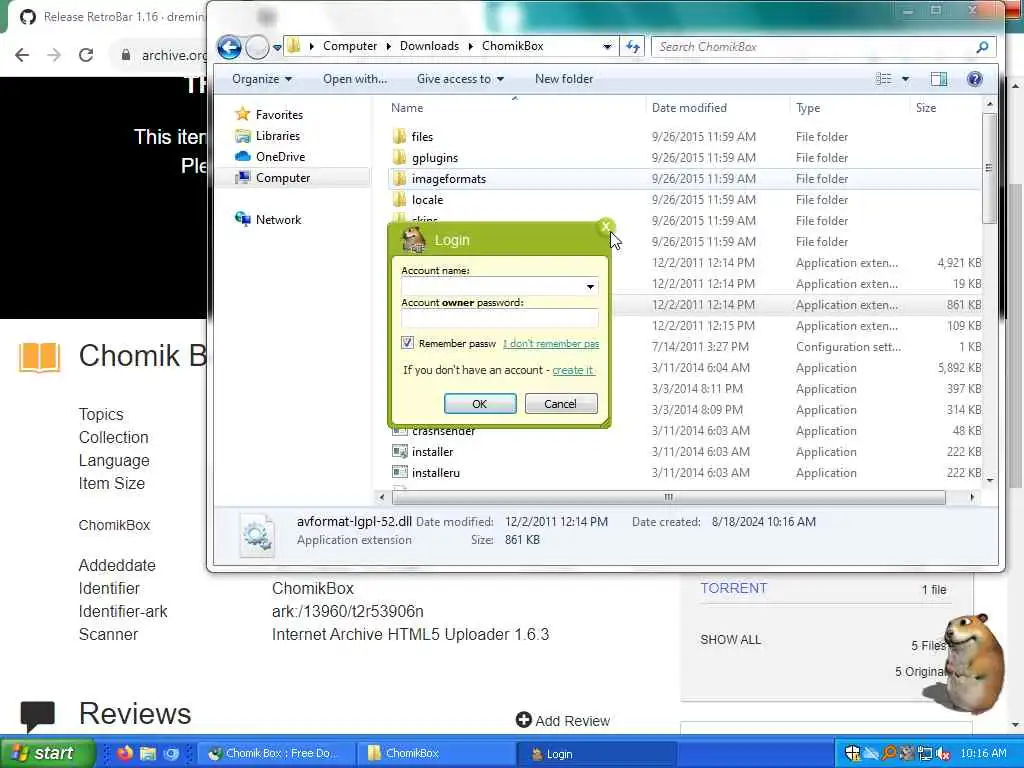Click the create it account link
The image size is (1024, 768).
(x=573, y=370)
